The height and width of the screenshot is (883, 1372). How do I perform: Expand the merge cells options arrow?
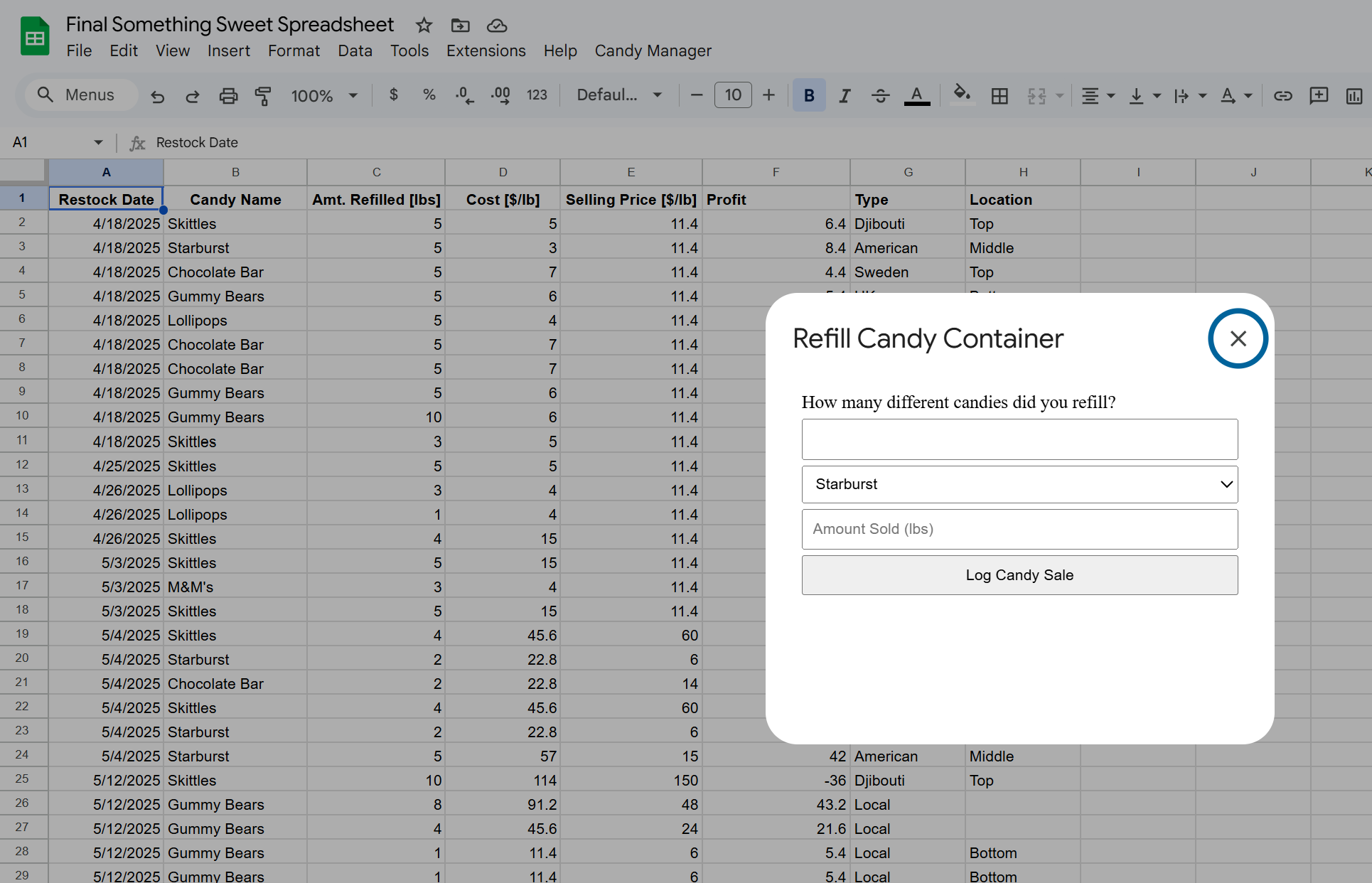pyautogui.click(x=1060, y=95)
